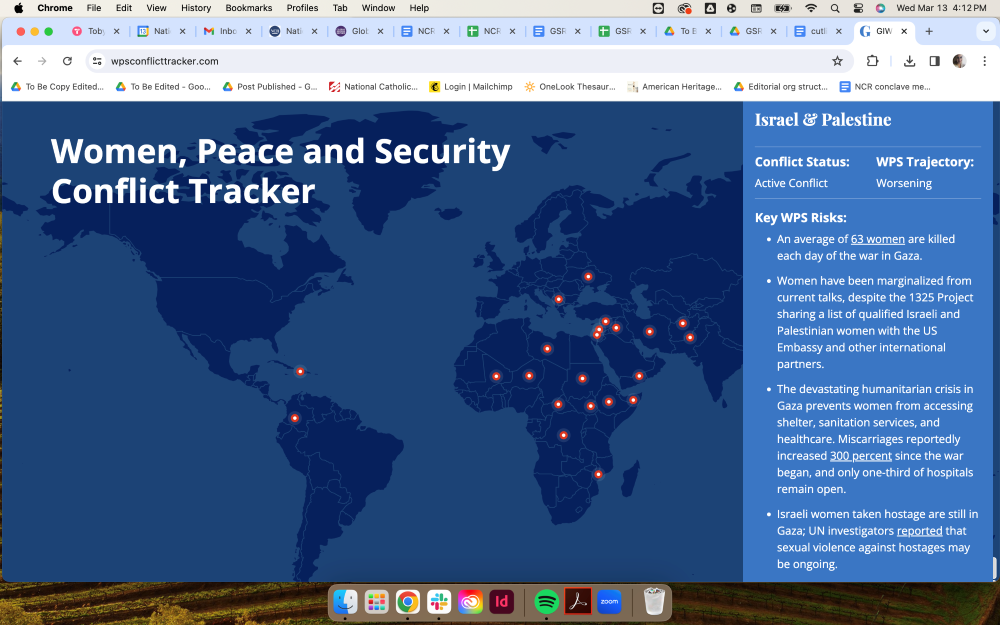The width and height of the screenshot is (1000, 625).
Task: Open the Apple menu
Action: (18, 8)
